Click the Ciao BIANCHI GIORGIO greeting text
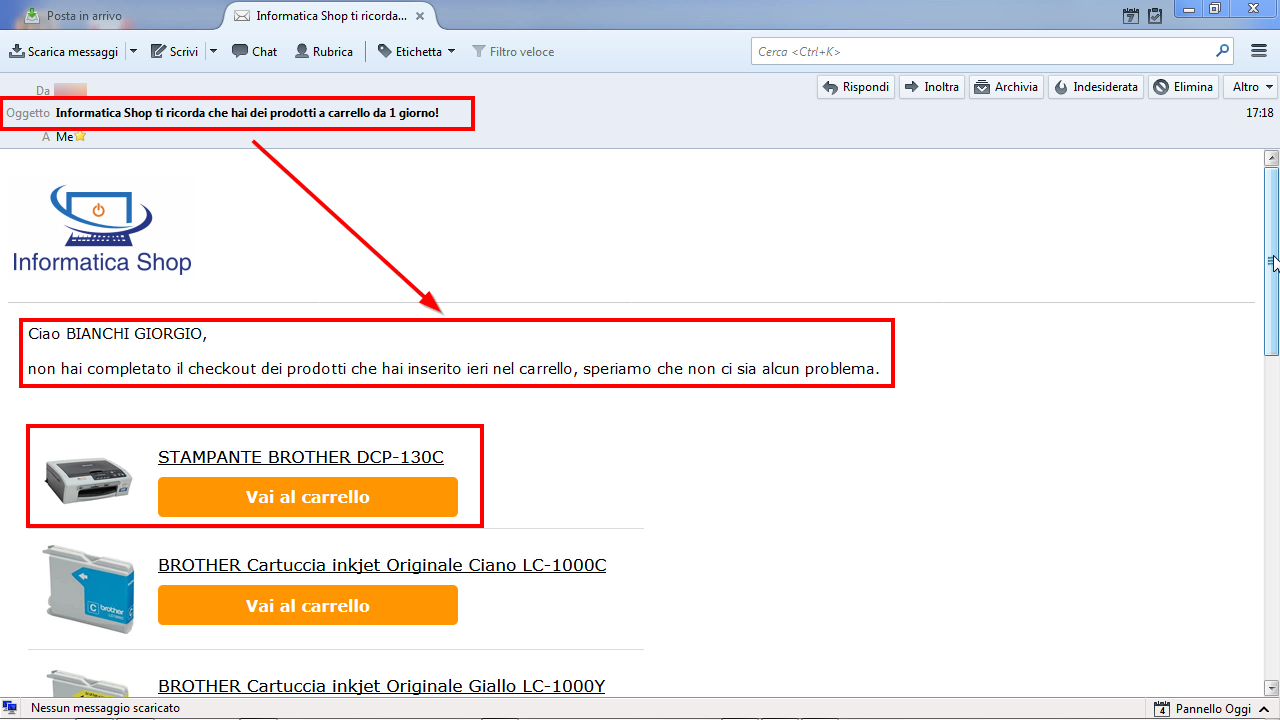1280x720 pixels. (x=117, y=333)
